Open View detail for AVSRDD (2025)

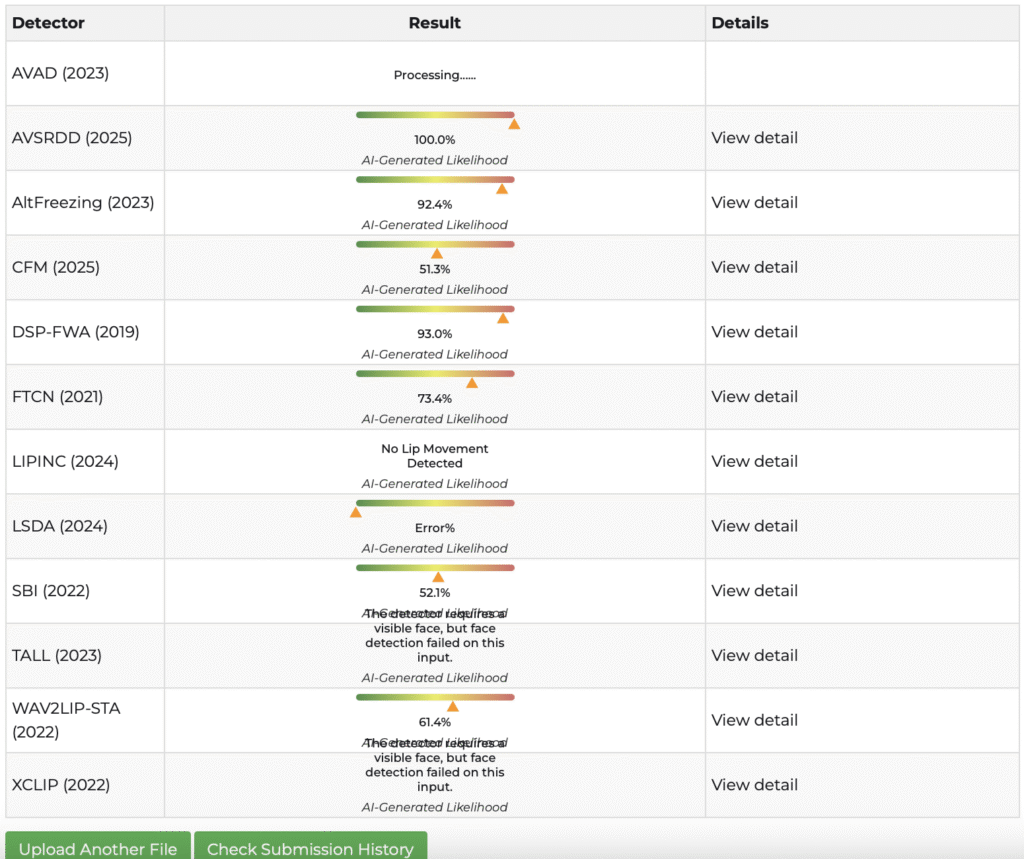click(754, 138)
